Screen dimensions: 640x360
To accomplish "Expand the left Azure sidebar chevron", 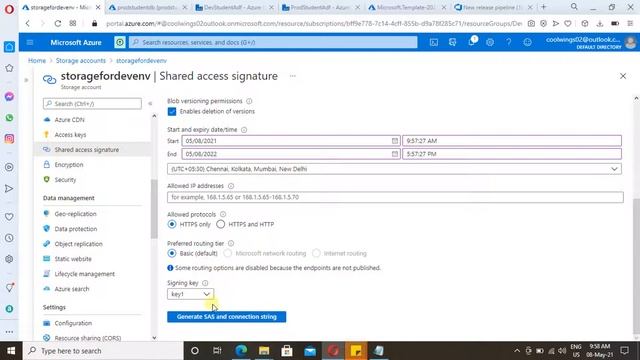I will point(26,80).
